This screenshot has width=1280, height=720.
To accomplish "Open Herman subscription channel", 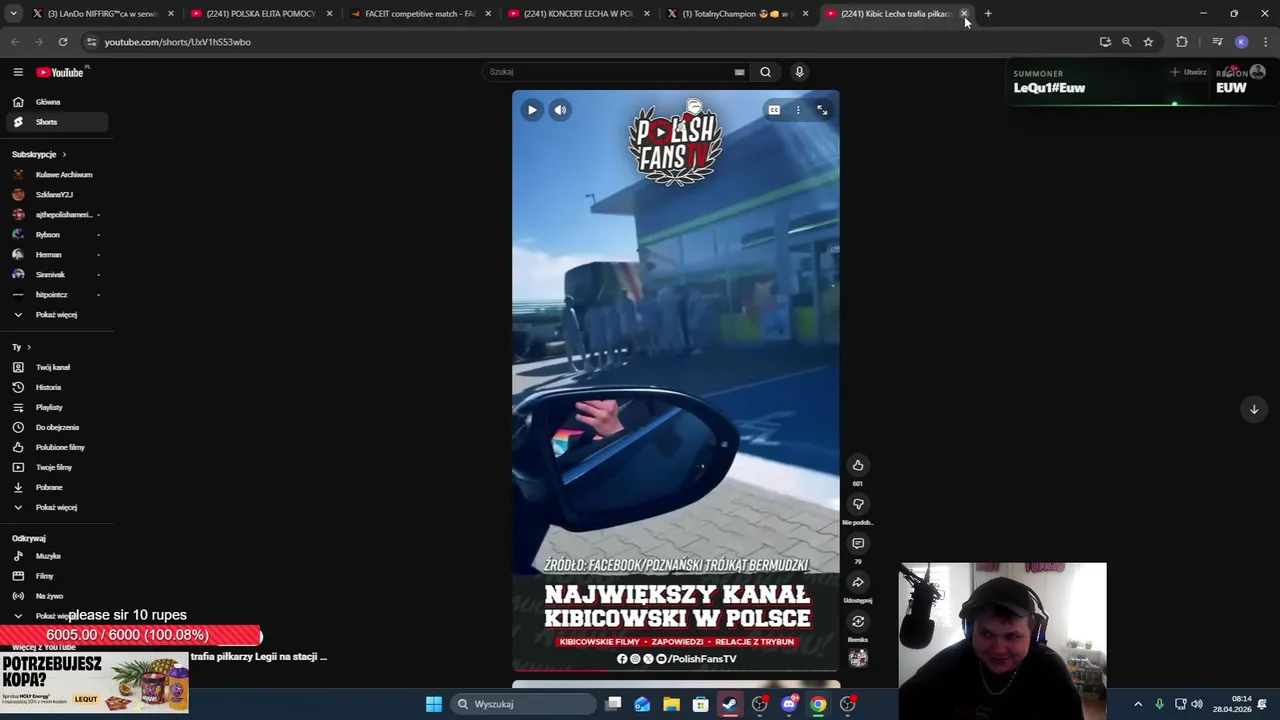I will click(55, 254).
